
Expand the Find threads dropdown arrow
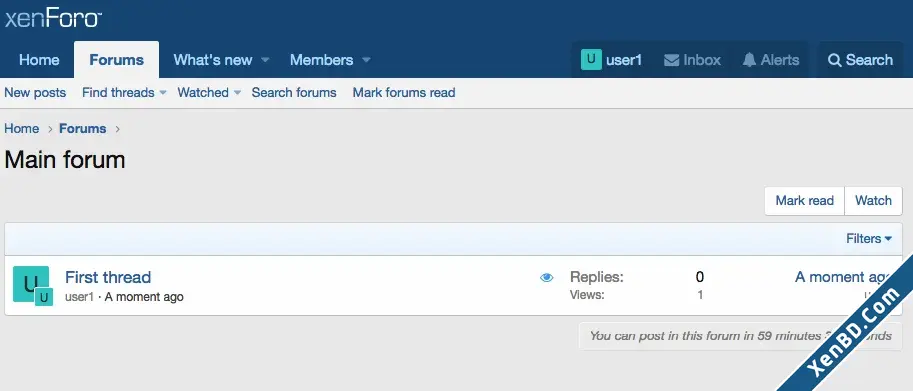coord(163,93)
